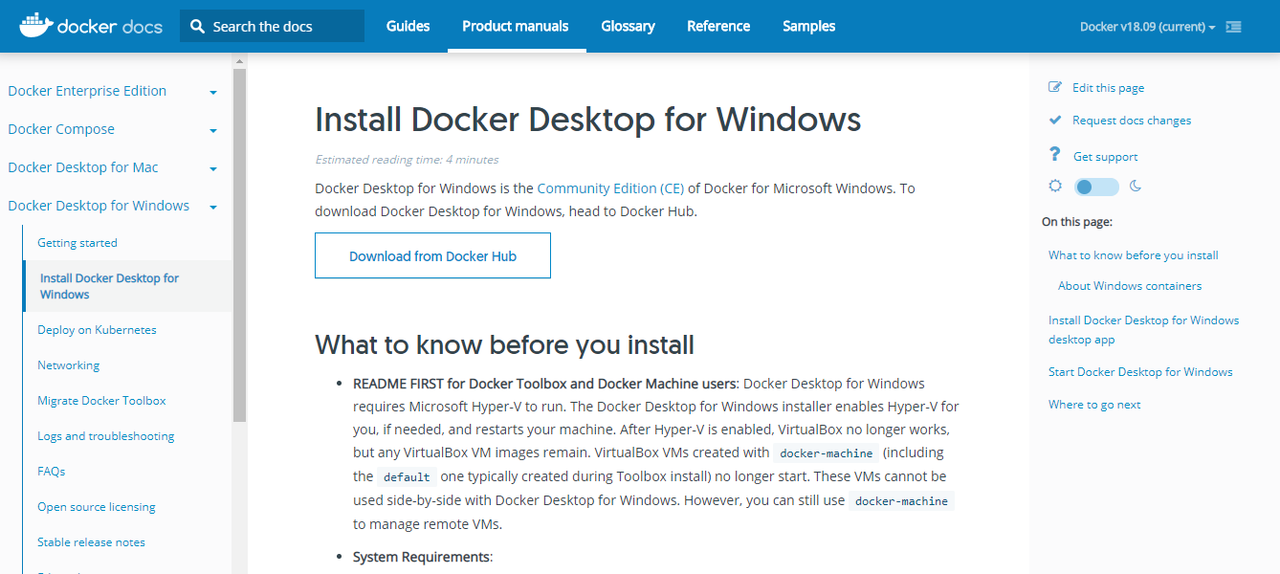Jump to Install Docker Desktop for Windows desktop app
The width and height of the screenshot is (1280, 574).
click(1143, 330)
